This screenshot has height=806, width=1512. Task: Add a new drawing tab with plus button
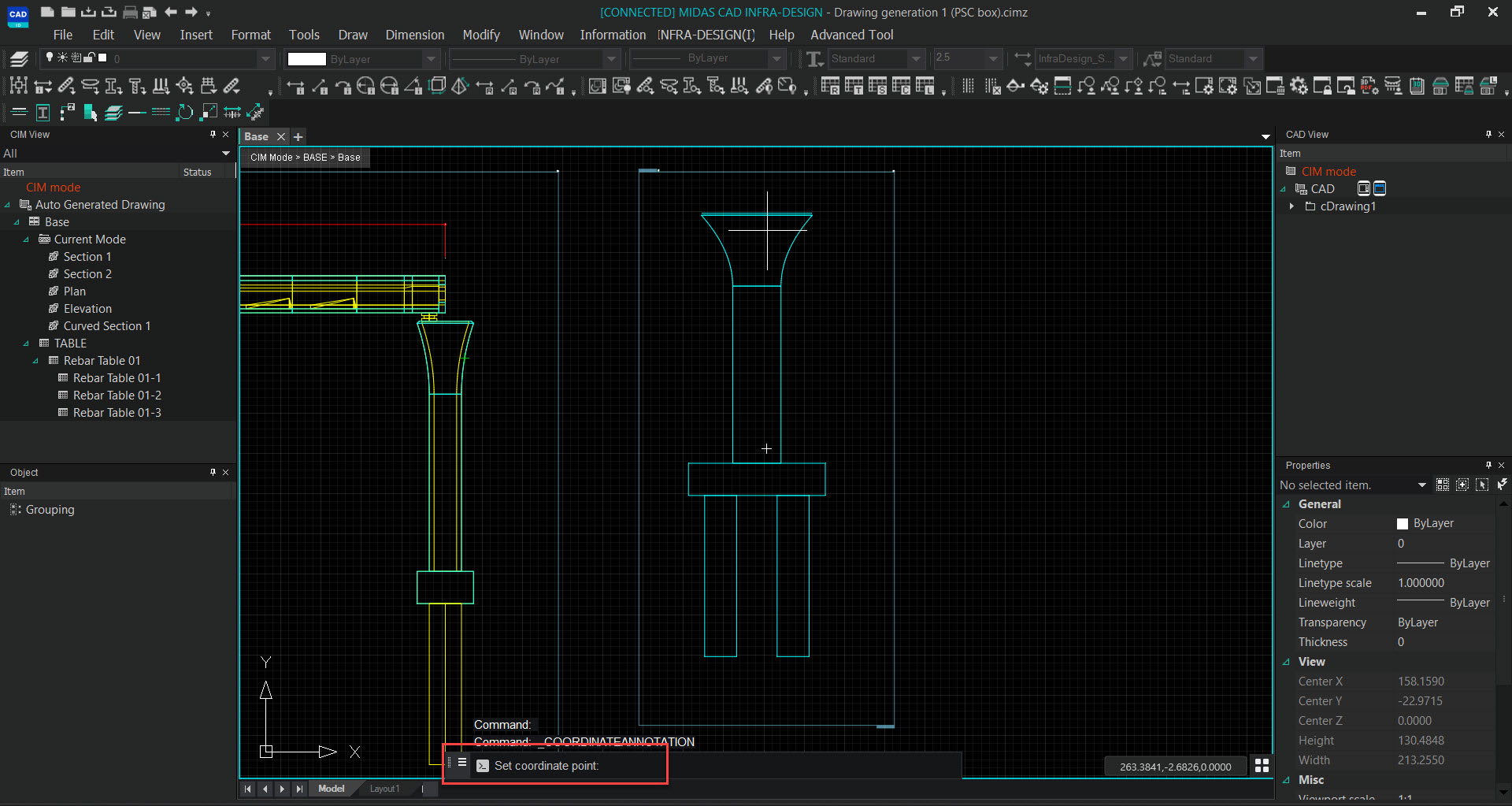pyautogui.click(x=298, y=136)
